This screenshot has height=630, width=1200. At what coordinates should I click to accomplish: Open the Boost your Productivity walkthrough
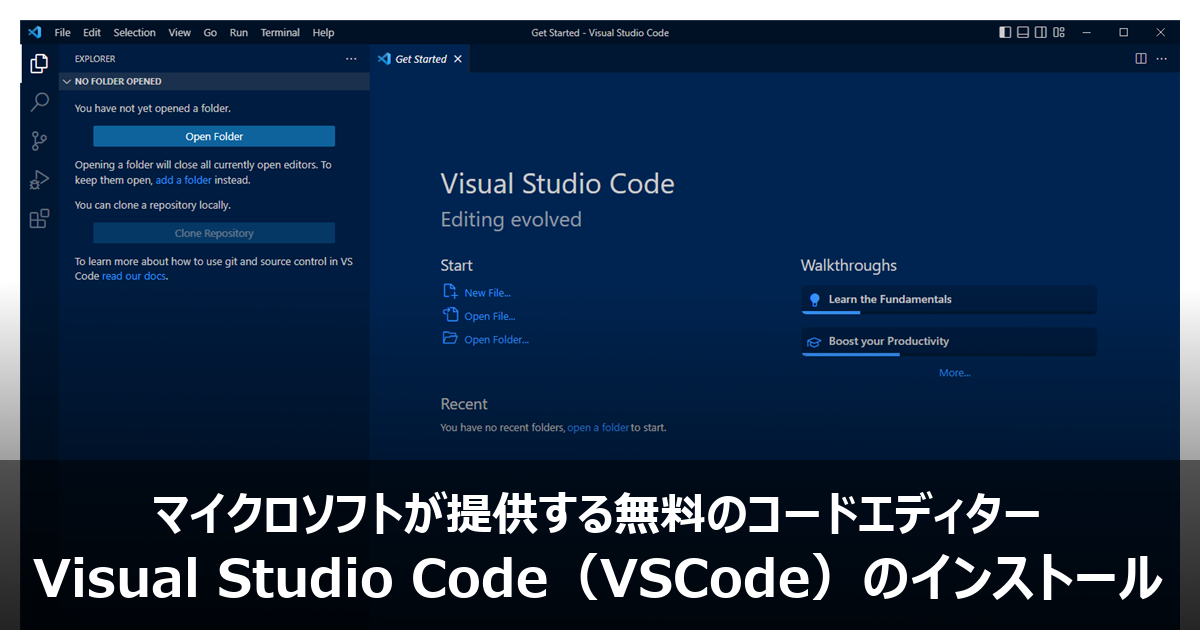(x=949, y=342)
